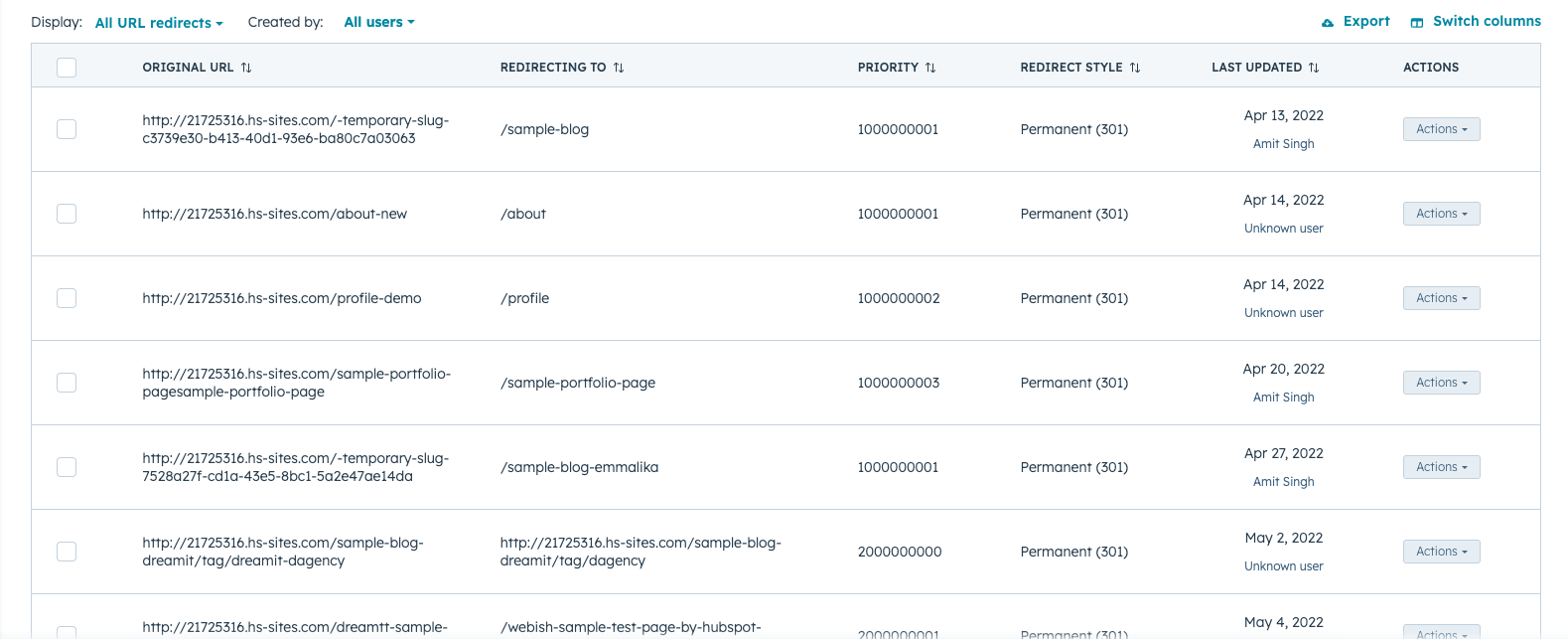Click the Apr 13, 2022 date
The width and height of the screenshot is (1568, 639).
coord(1284,115)
